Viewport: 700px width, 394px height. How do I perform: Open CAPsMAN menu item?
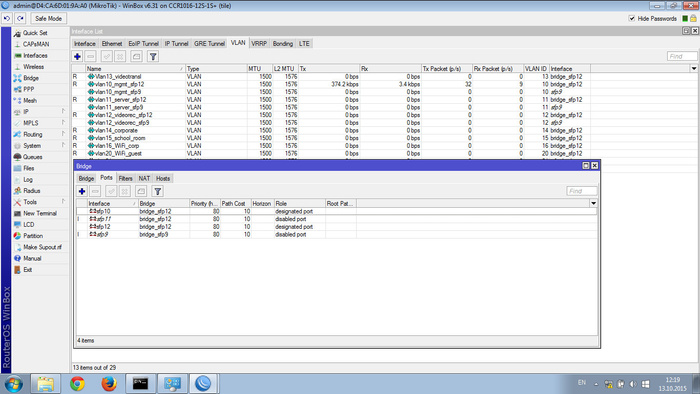point(36,44)
